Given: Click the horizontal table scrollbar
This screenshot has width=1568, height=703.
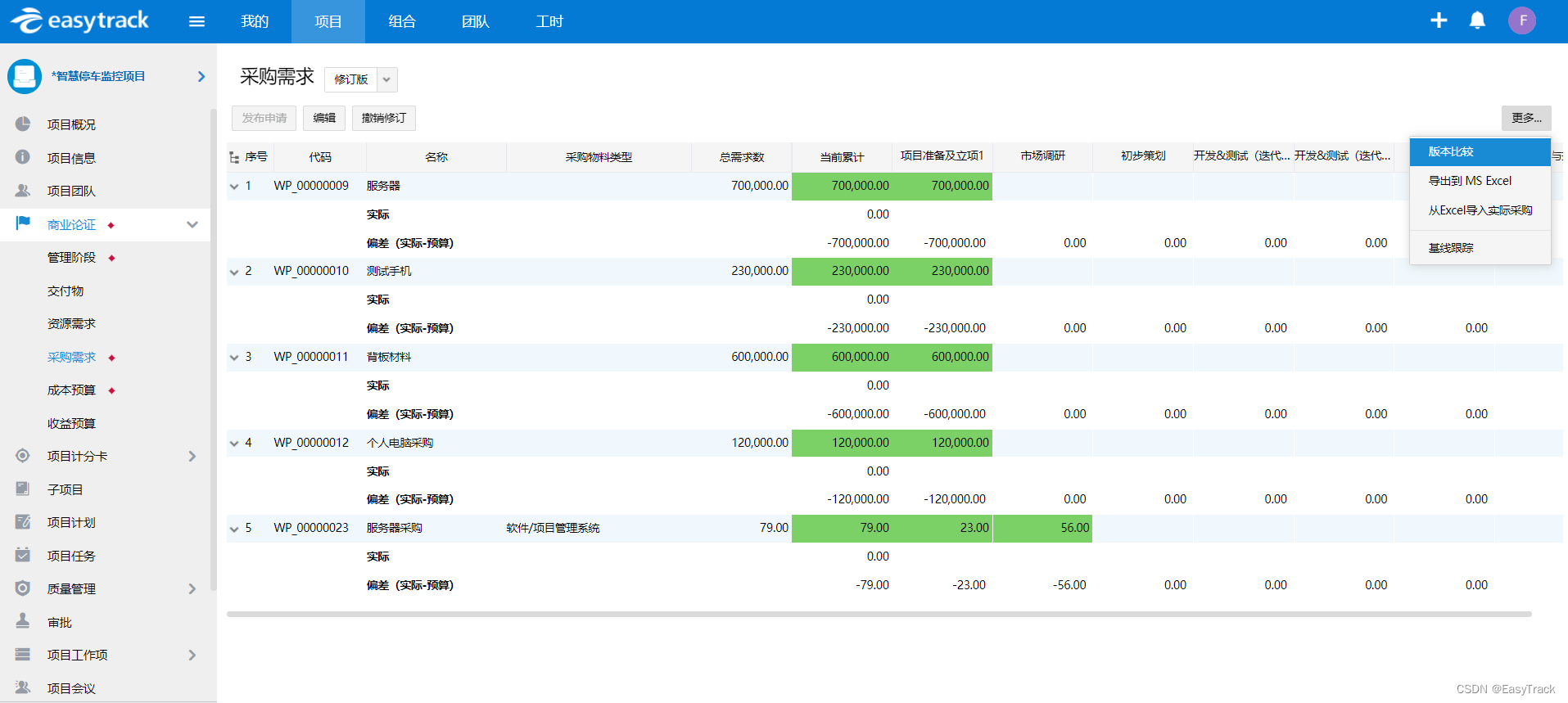Looking at the screenshot, I should click(x=878, y=614).
